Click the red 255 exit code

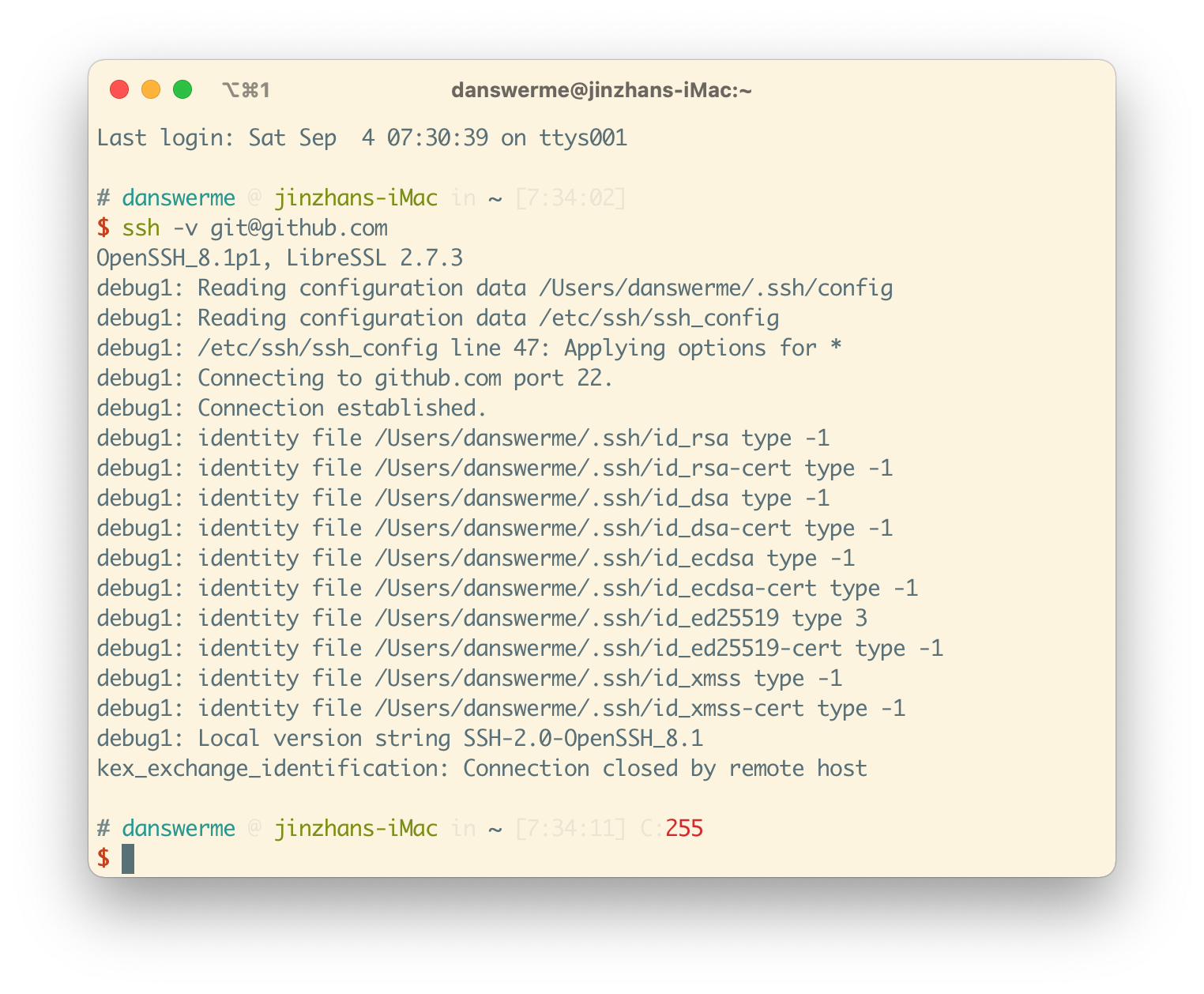[x=683, y=828]
